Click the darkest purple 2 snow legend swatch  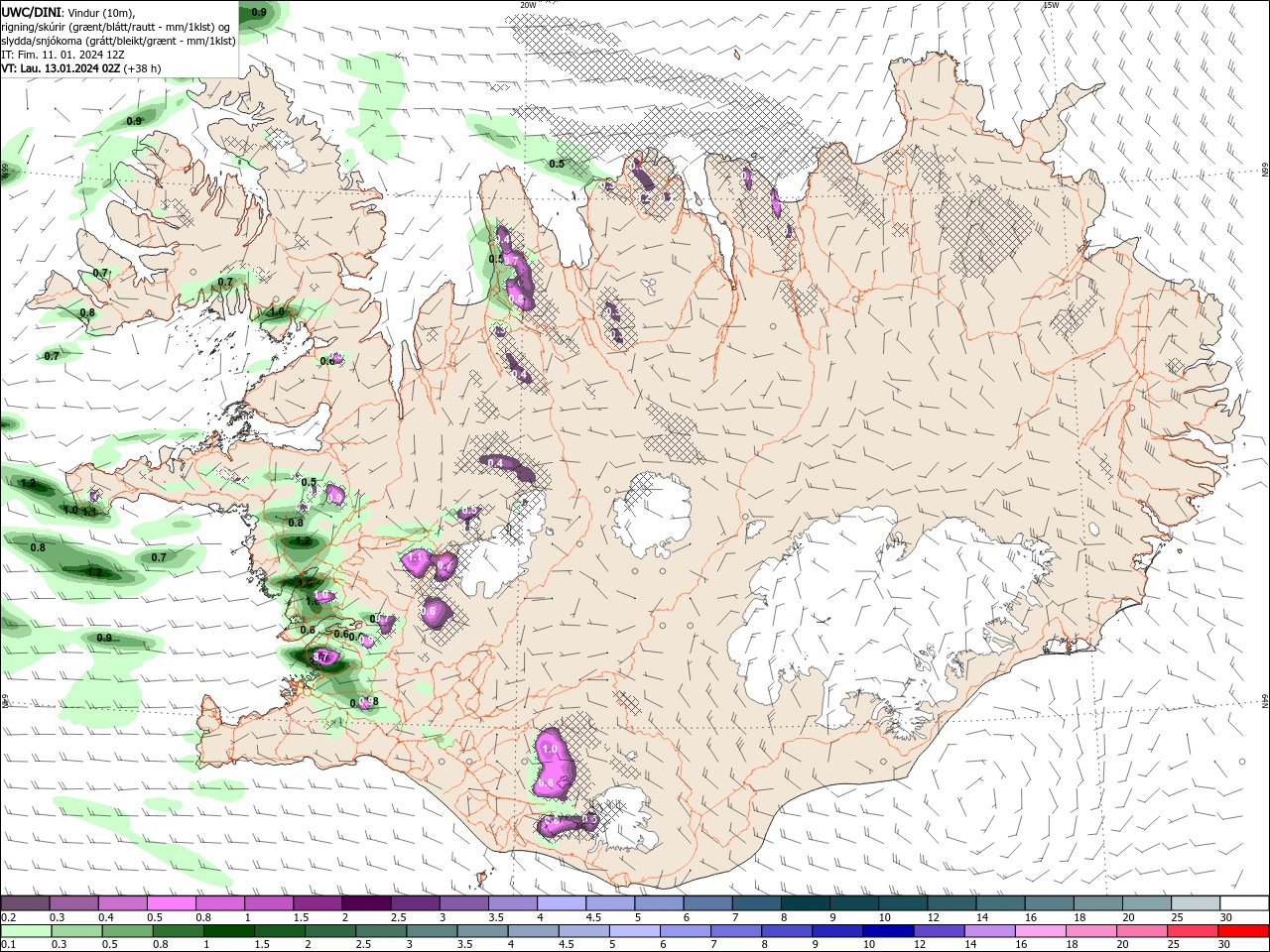pos(366,903)
